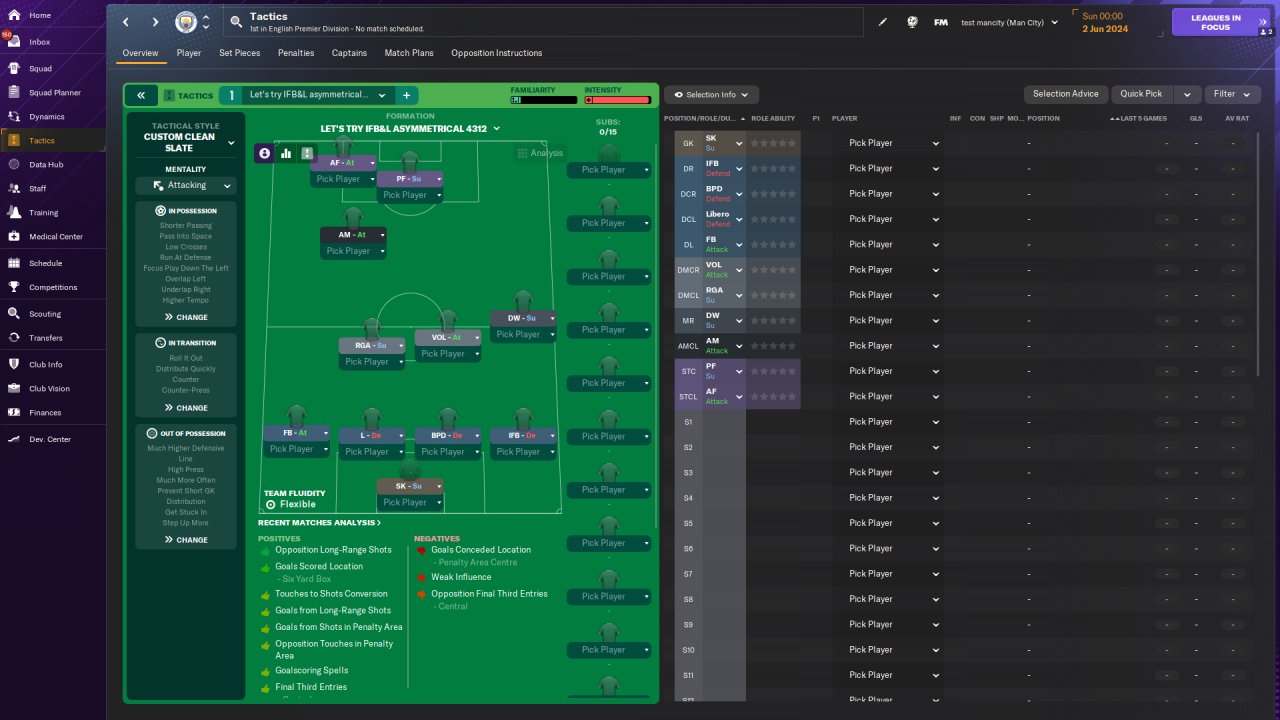Click the Selection Advice button
The width and height of the screenshot is (1280, 720).
pyautogui.click(x=1066, y=94)
